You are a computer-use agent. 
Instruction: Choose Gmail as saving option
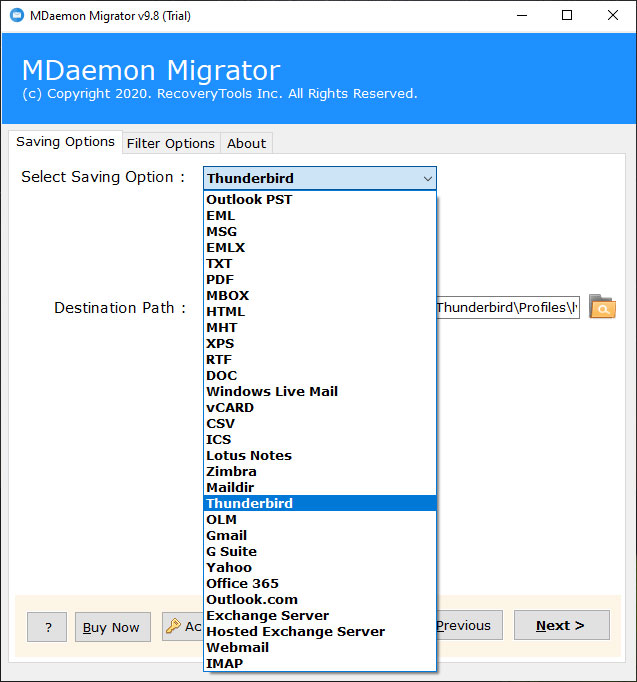[320, 535]
